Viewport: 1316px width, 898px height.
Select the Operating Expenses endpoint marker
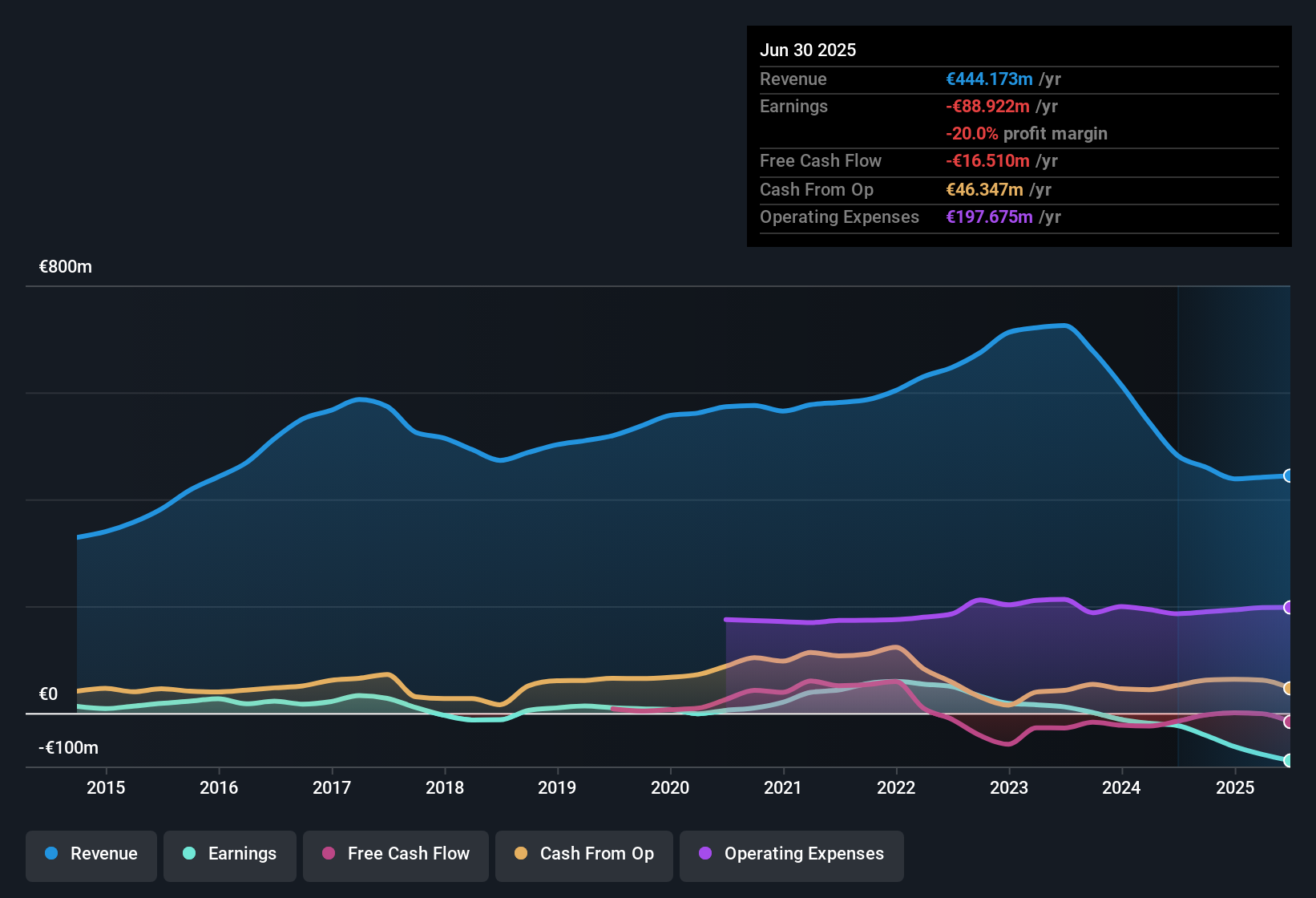point(1288,607)
